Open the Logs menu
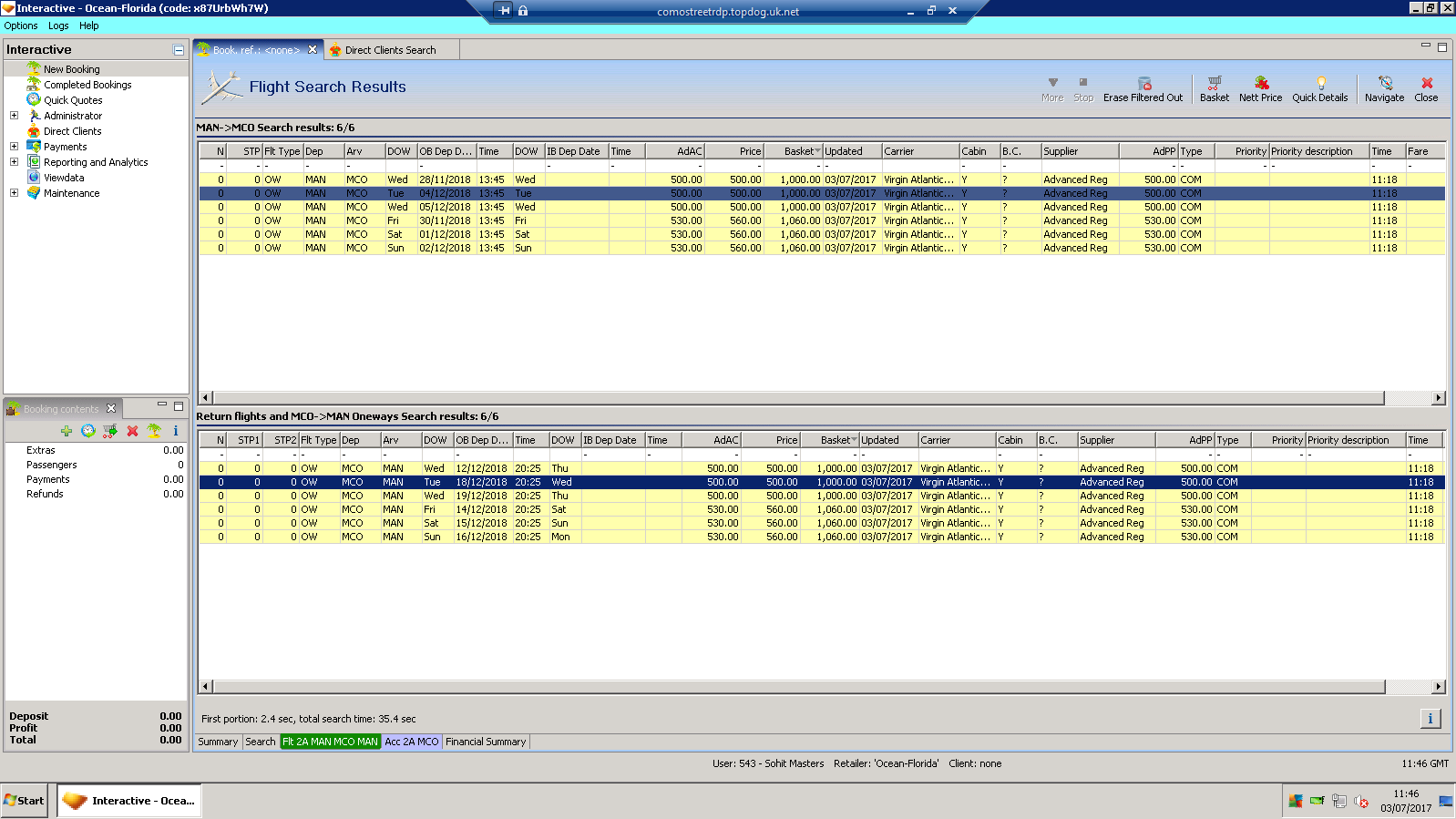1456x819 pixels. point(58,26)
